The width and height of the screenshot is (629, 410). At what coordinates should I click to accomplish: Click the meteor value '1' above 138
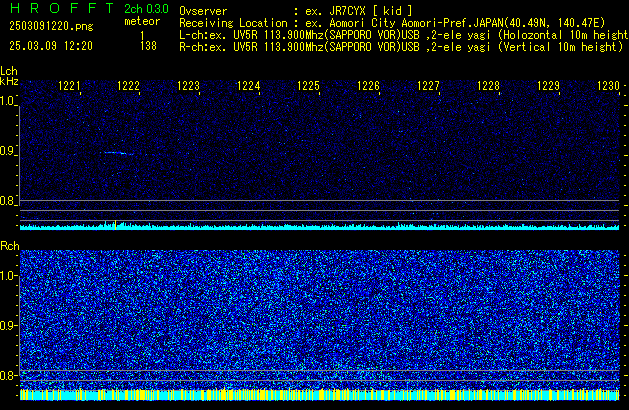[x=142, y=36]
